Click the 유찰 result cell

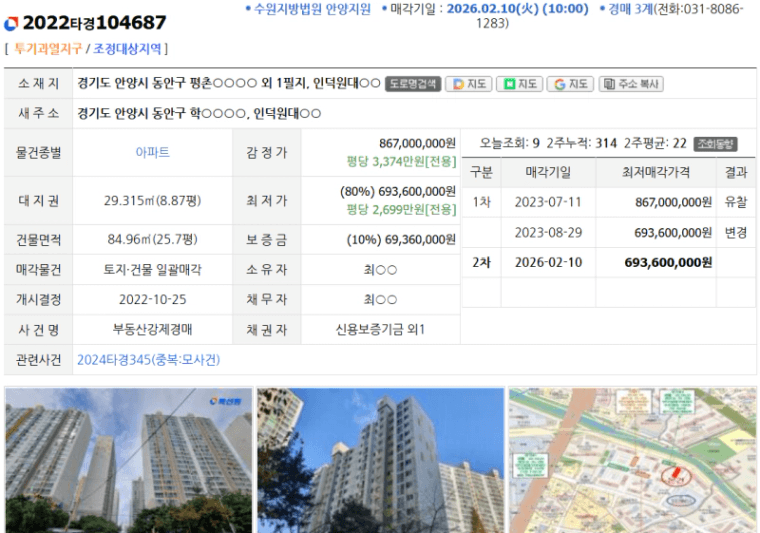pyautogui.click(x=736, y=202)
